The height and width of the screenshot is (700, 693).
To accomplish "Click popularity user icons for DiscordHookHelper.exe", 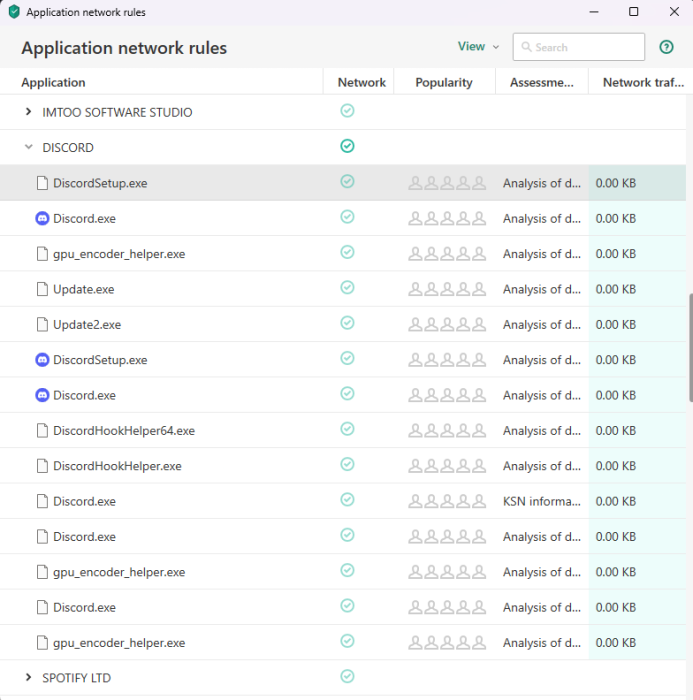I will pos(447,466).
